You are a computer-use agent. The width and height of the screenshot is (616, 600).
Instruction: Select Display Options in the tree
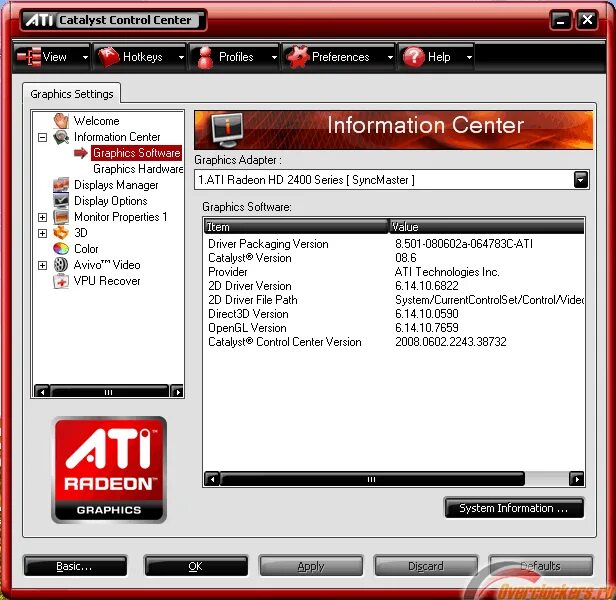(x=110, y=201)
